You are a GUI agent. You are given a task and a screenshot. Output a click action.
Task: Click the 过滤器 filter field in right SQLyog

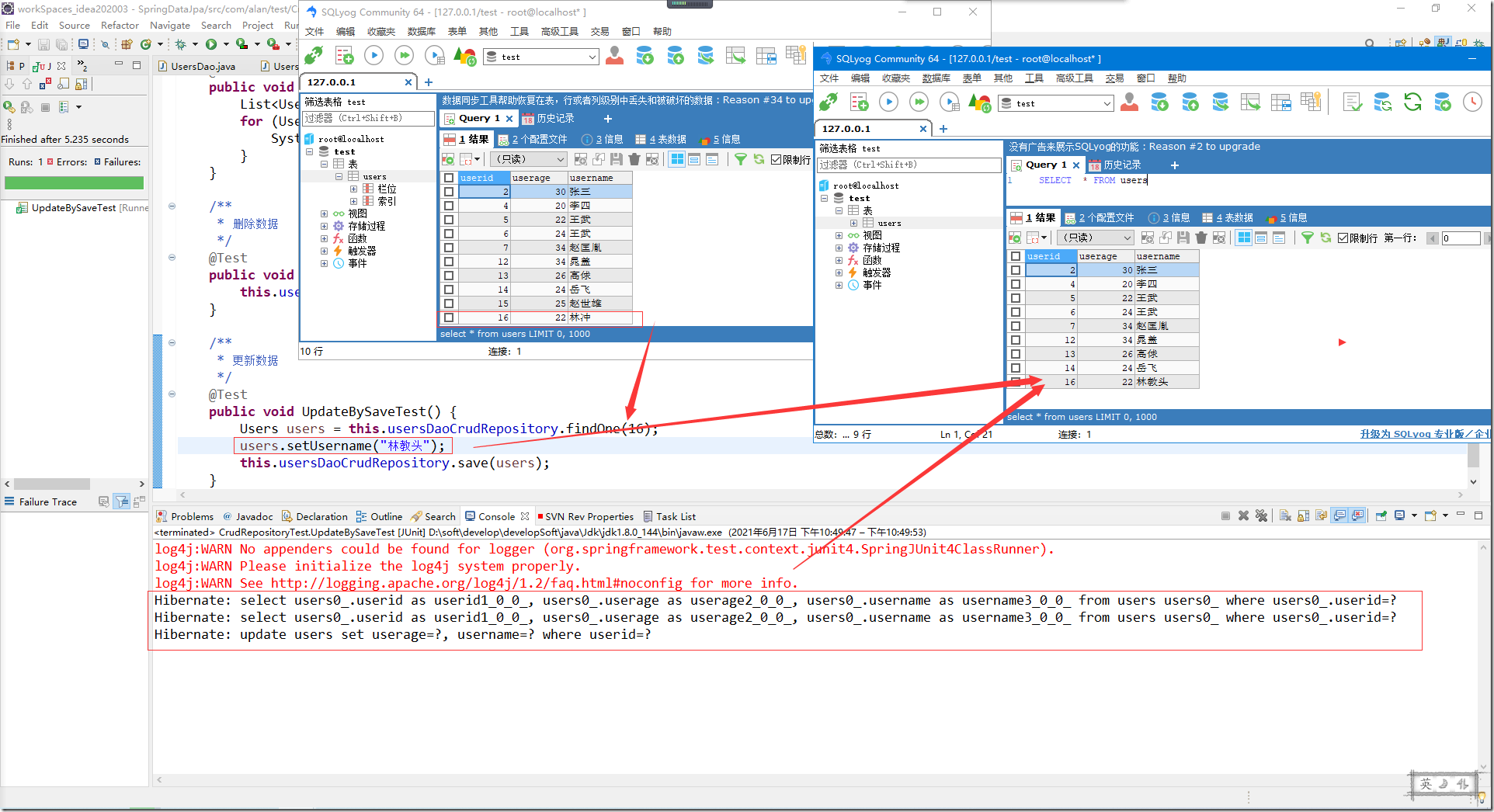click(x=909, y=165)
